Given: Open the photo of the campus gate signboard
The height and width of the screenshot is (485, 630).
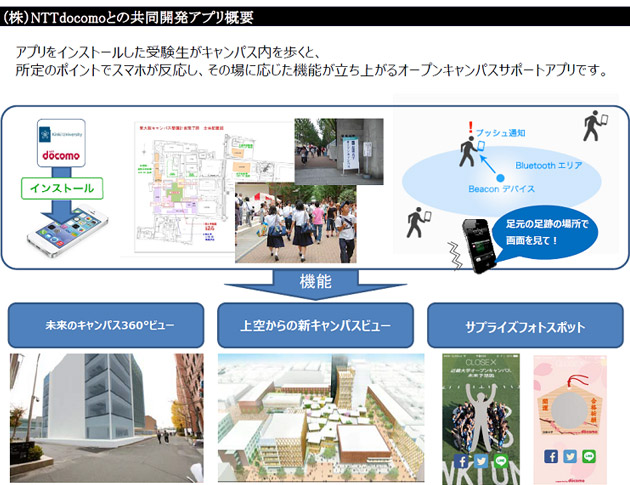Looking at the screenshot, I should click(339, 151).
